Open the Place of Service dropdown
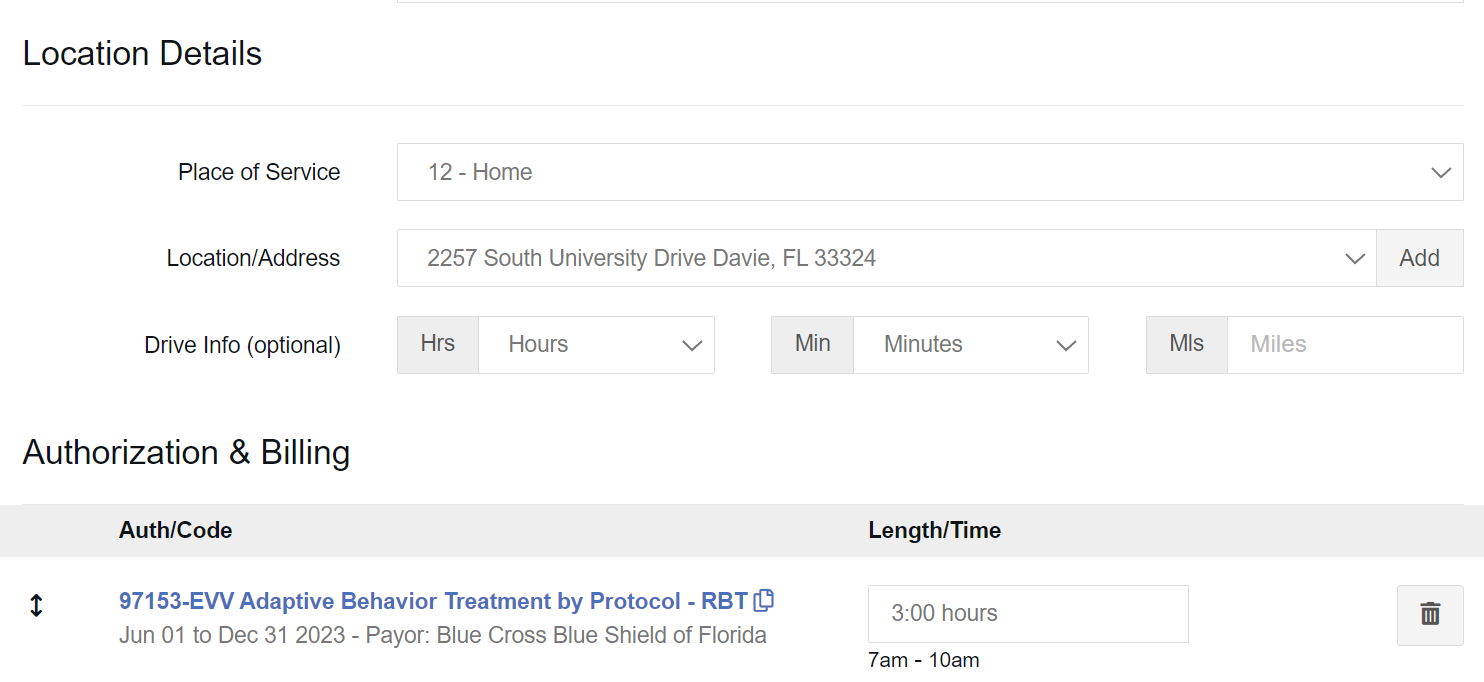Viewport: 1484px width, 682px height. pyautogui.click(x=900, y=172)
